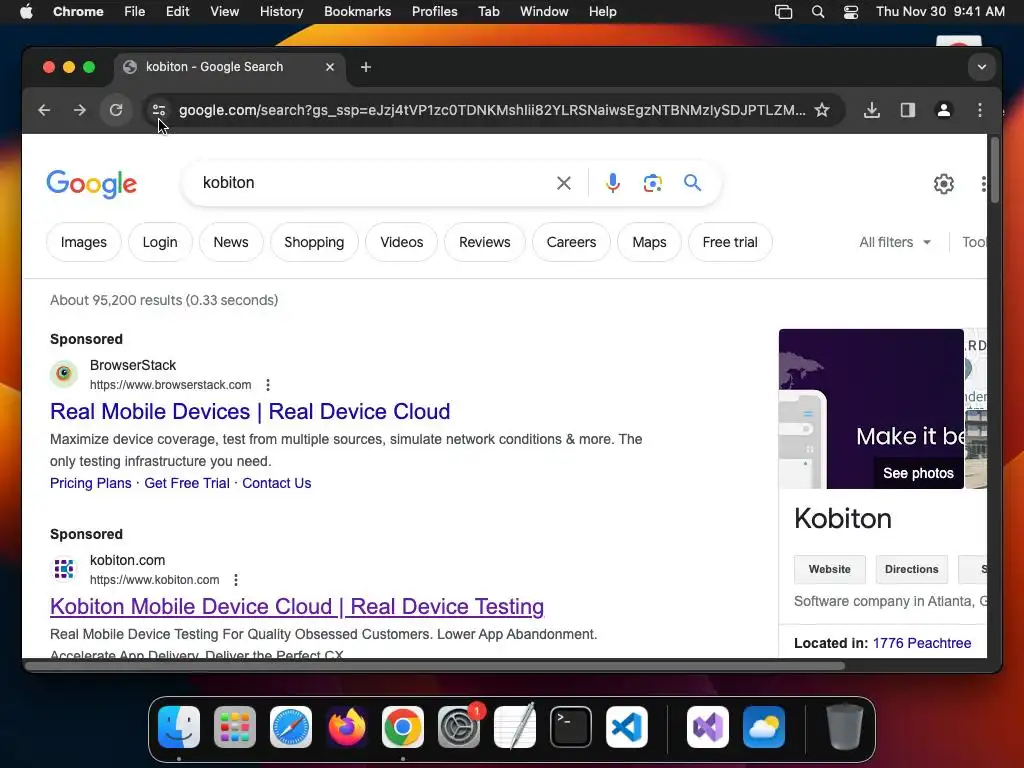Open site information icon in address bar
1024x768 pixels.
[159, 110]
